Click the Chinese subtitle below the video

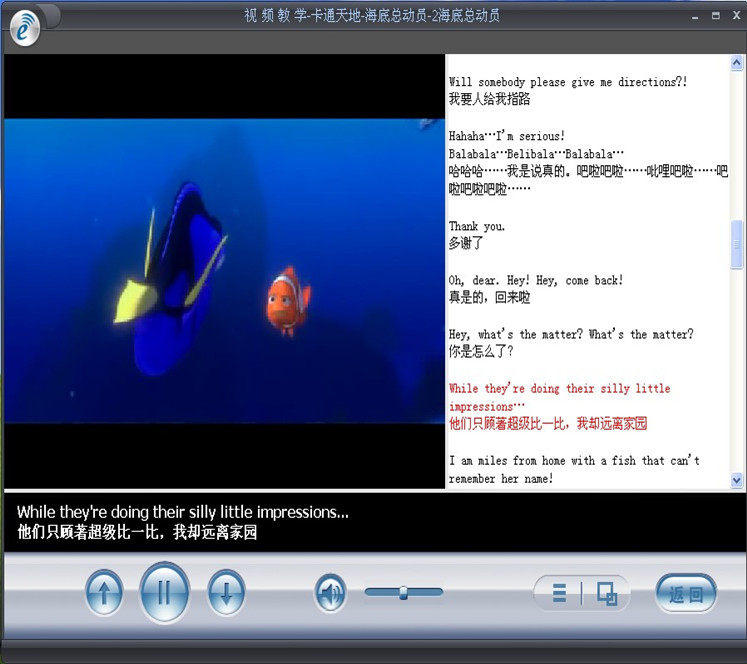137,532
